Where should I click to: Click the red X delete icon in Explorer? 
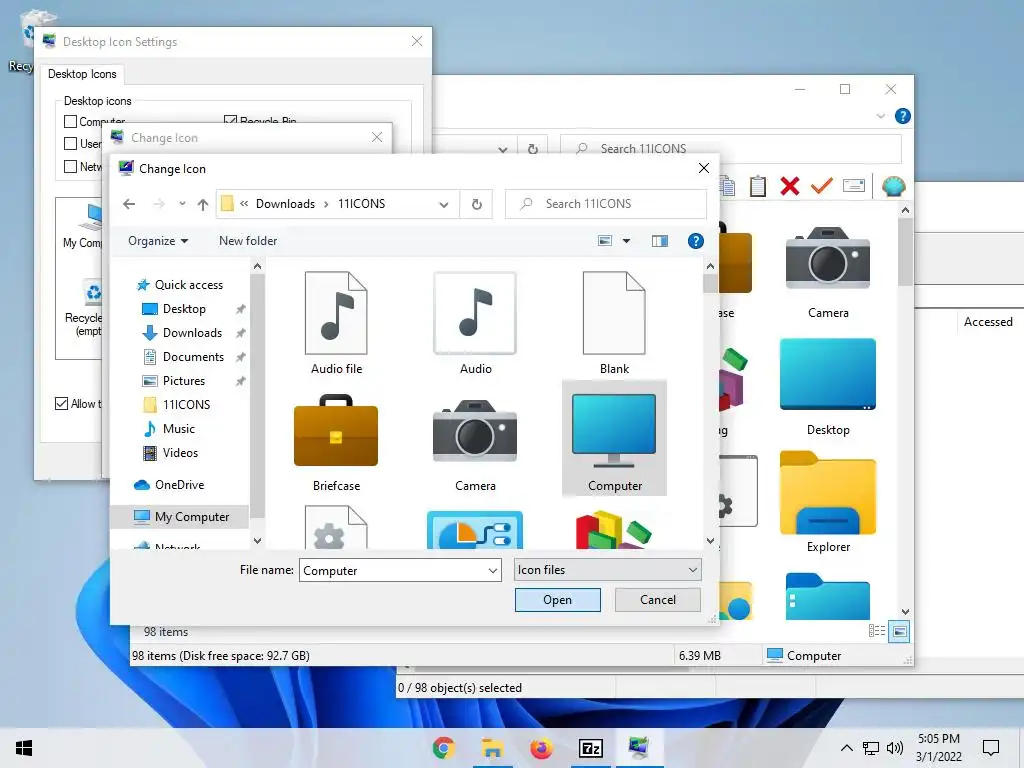(x=790, y=186)
